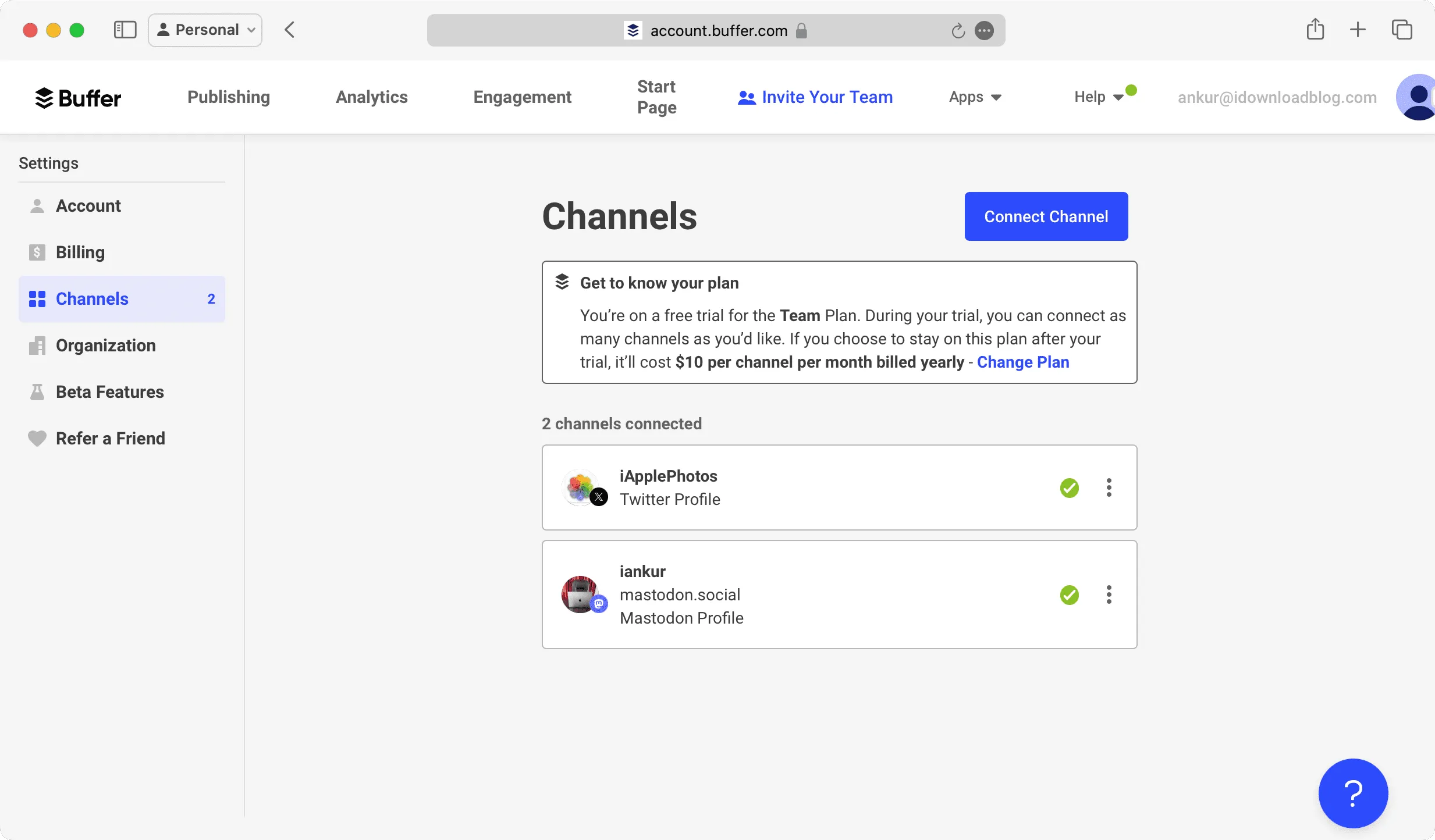Click the 2 channels connected text

[621, 423]
